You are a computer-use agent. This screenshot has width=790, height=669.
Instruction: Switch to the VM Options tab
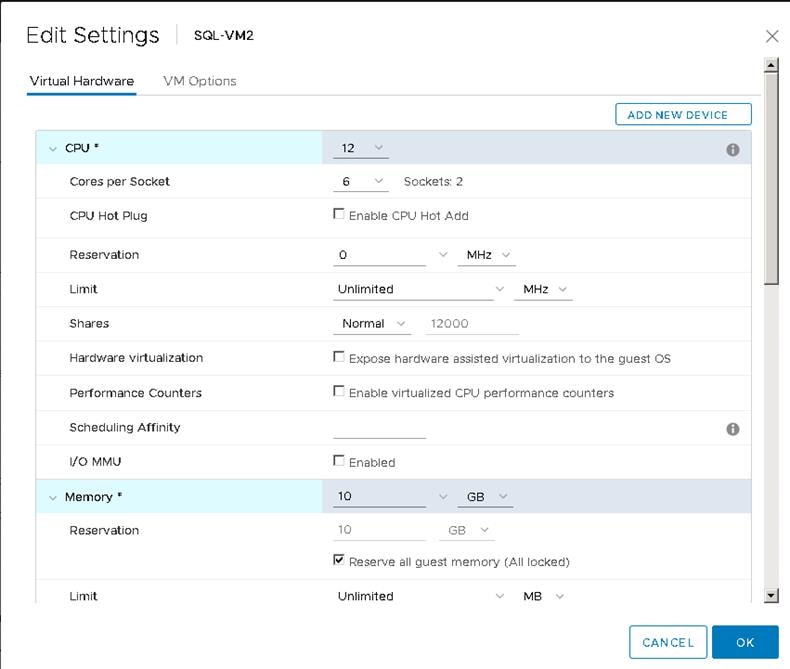199,81
